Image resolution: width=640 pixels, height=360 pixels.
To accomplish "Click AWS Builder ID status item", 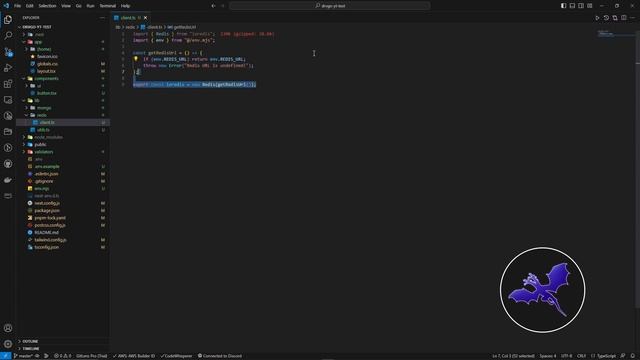I will click(x=134, y=356).
